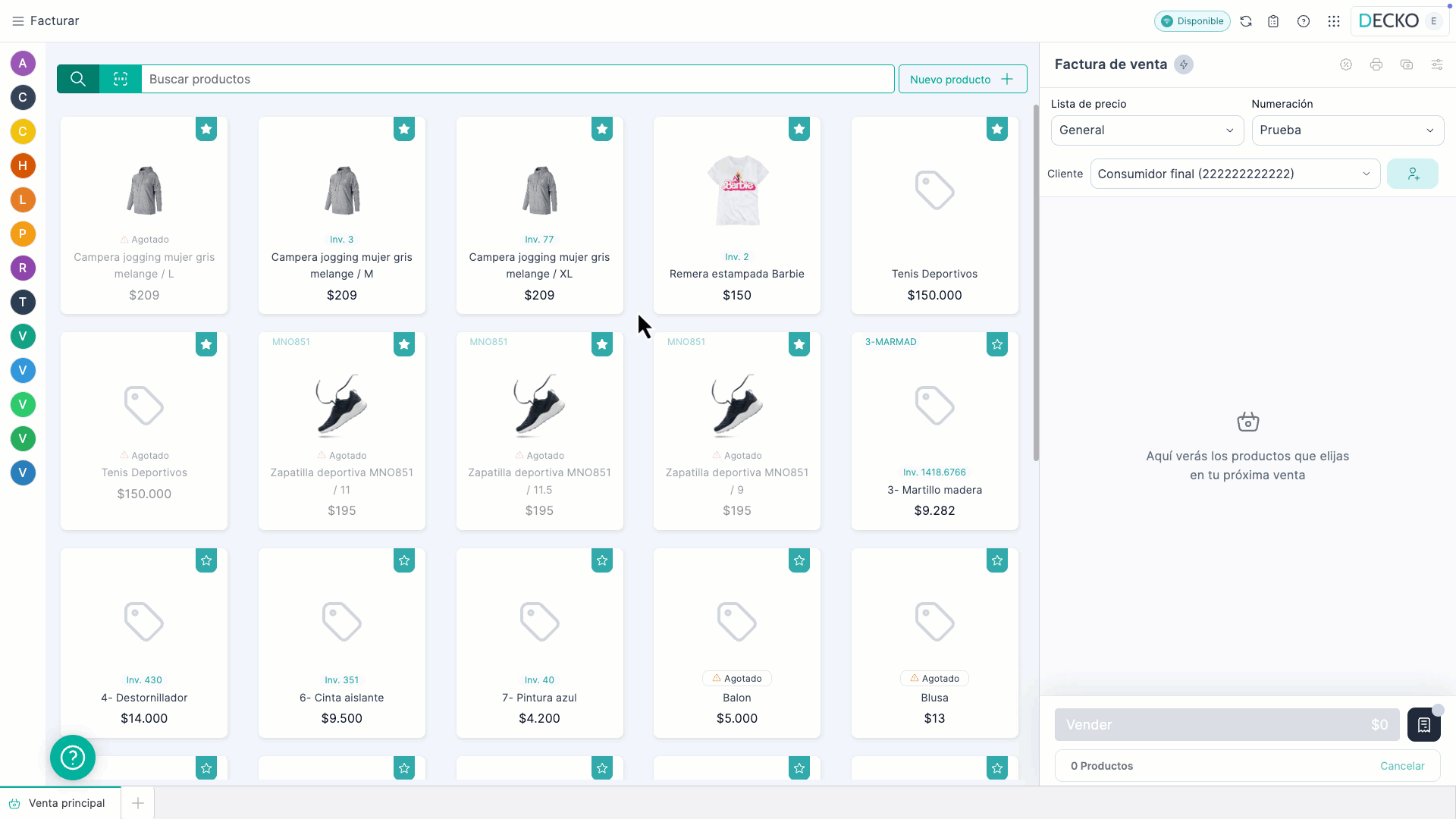Mark Balon as favorite with star
This screenshot has width=1456, height=819.
pyautogui.click(x=799, y=560)
